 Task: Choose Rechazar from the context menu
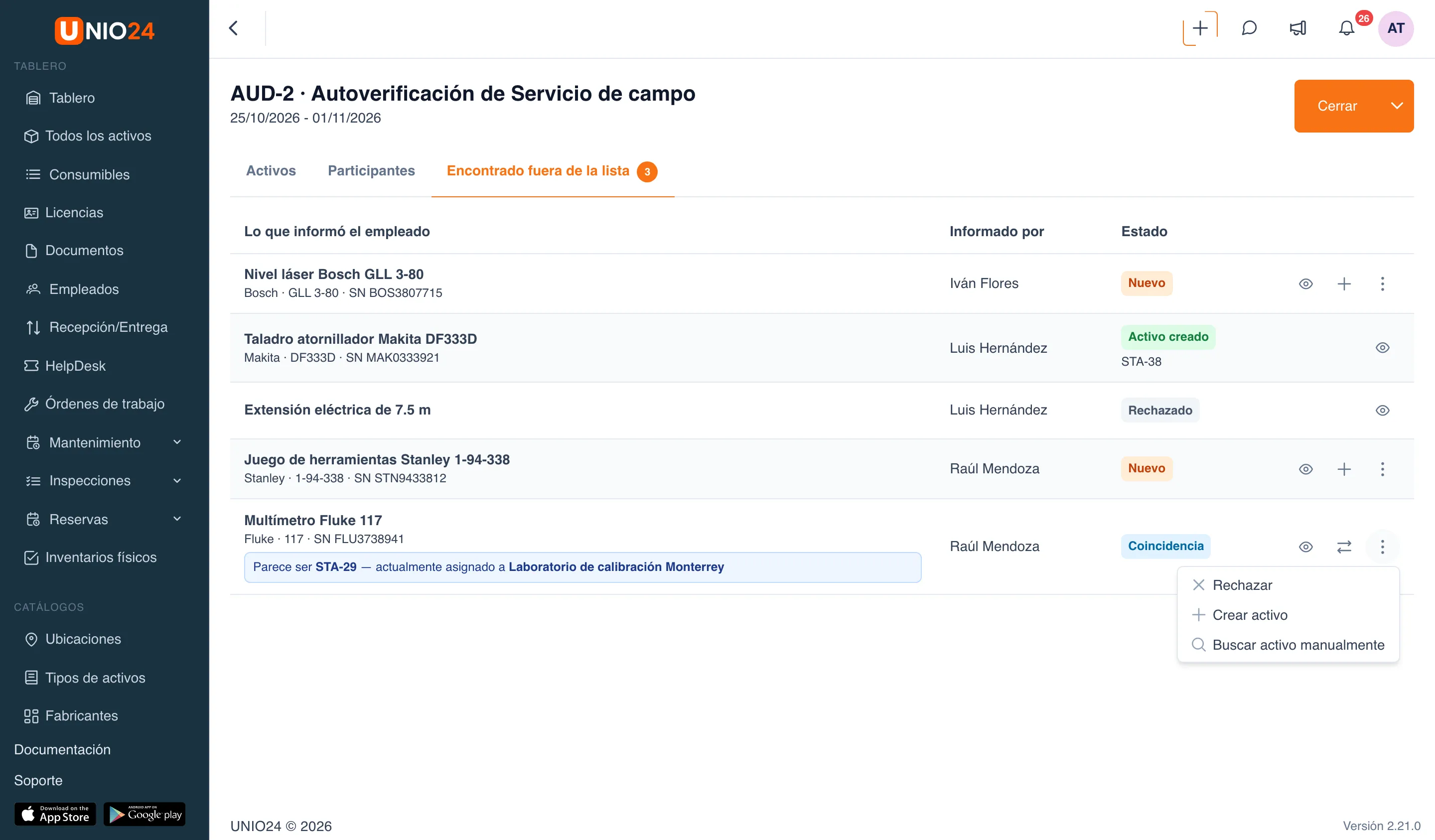1288,585
